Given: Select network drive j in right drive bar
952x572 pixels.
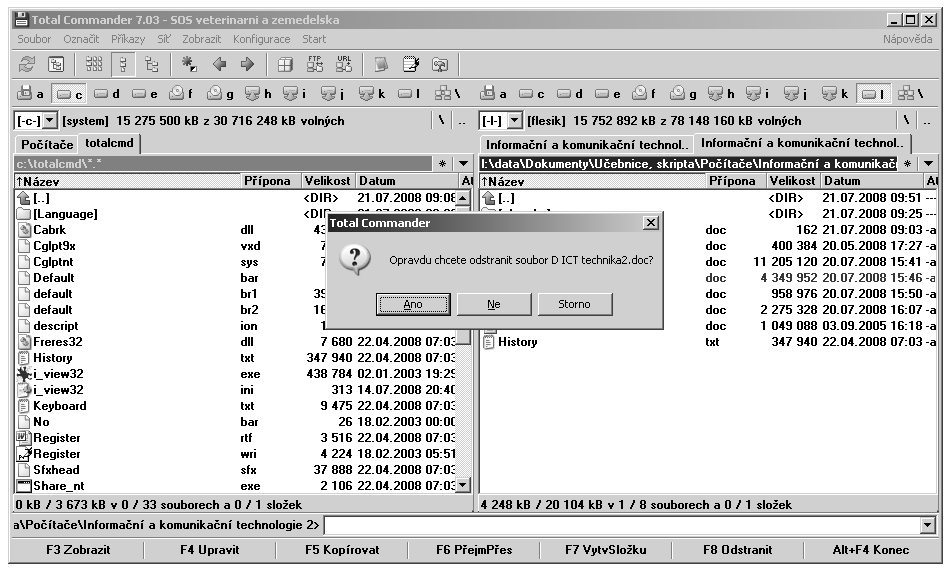Looking at the screenshot, I should tap(796, 94).
